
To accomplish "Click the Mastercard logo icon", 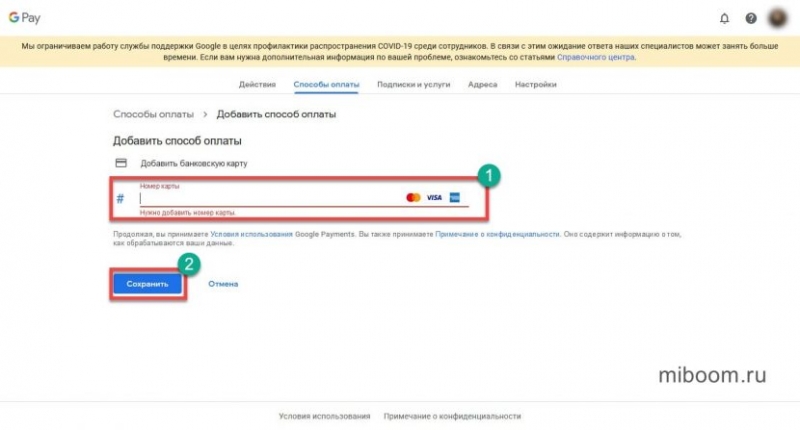I will (x=413, y=197).
